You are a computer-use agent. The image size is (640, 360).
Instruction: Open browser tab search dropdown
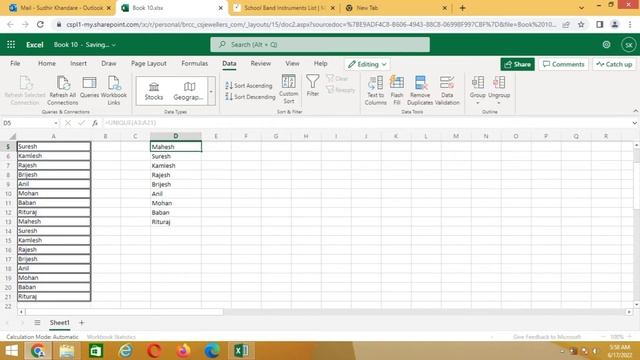(581, 8)
